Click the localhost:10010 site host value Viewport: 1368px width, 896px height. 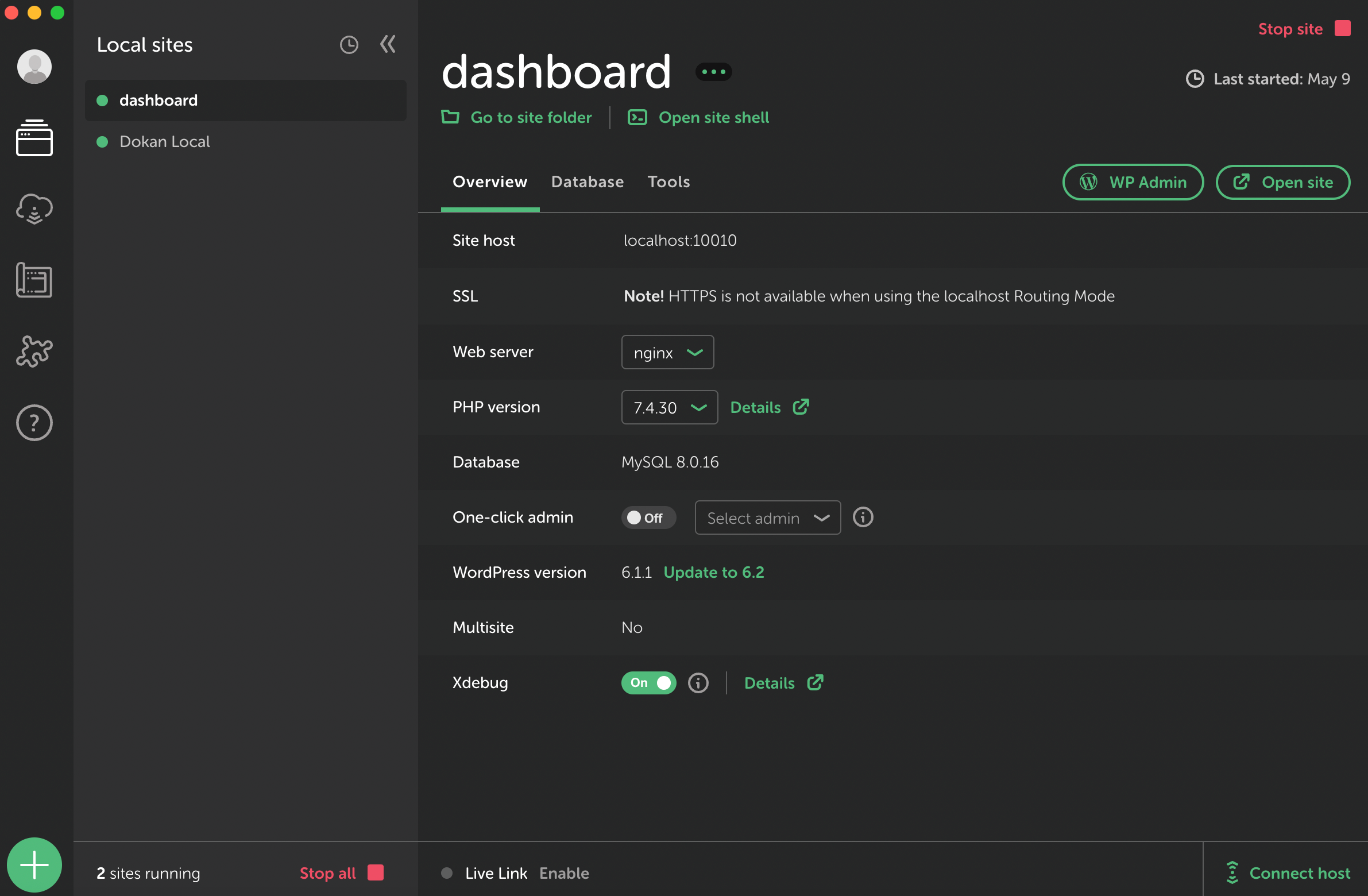coord(680,240)
